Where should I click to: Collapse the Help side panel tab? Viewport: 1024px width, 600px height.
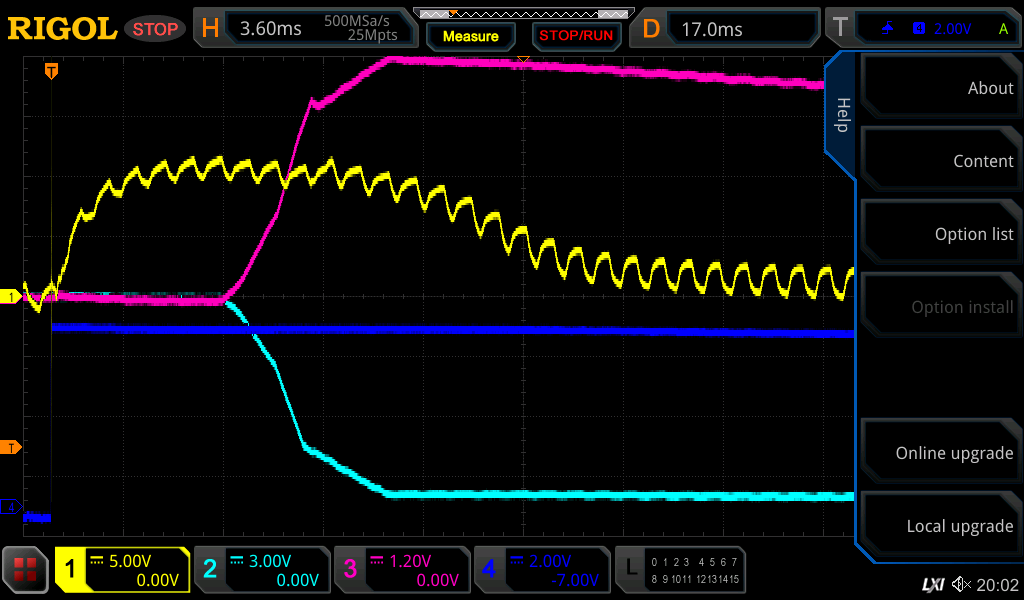[842, 115]
